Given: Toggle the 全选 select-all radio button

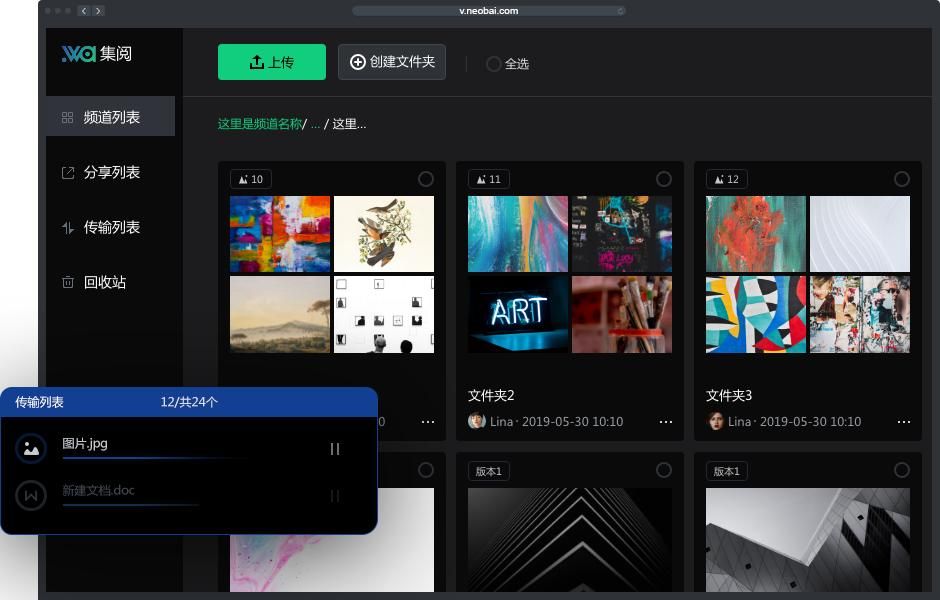Looking at the screenshot, I should click(493, 64).
